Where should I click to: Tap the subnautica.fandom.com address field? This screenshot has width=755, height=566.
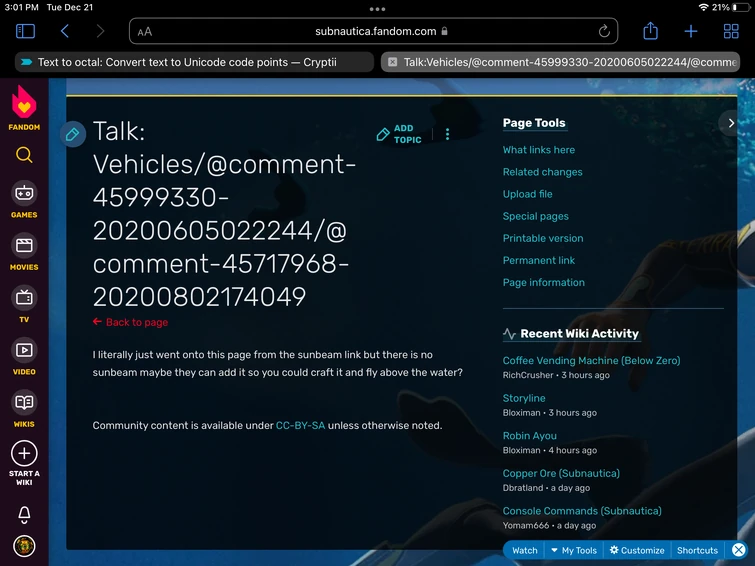tap(373, 31)
